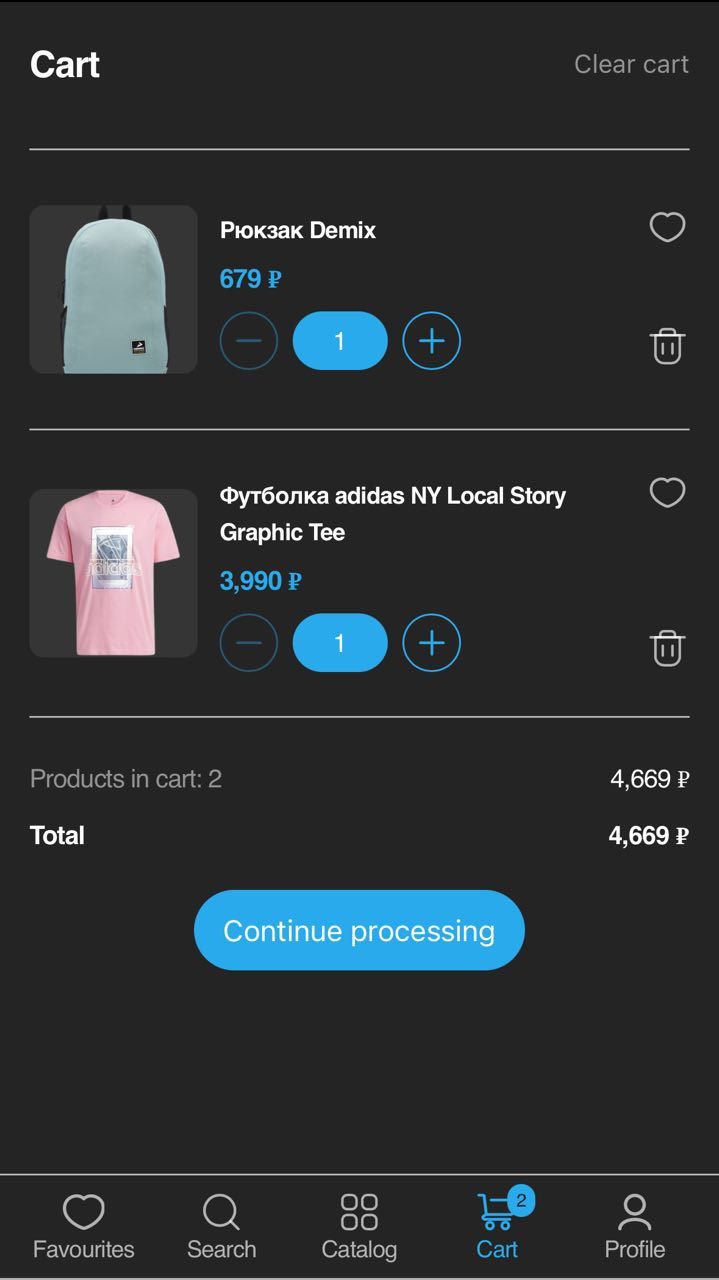Click the Clear cart link
Screen dimensions: 719x1280
(x=631, y=64)
